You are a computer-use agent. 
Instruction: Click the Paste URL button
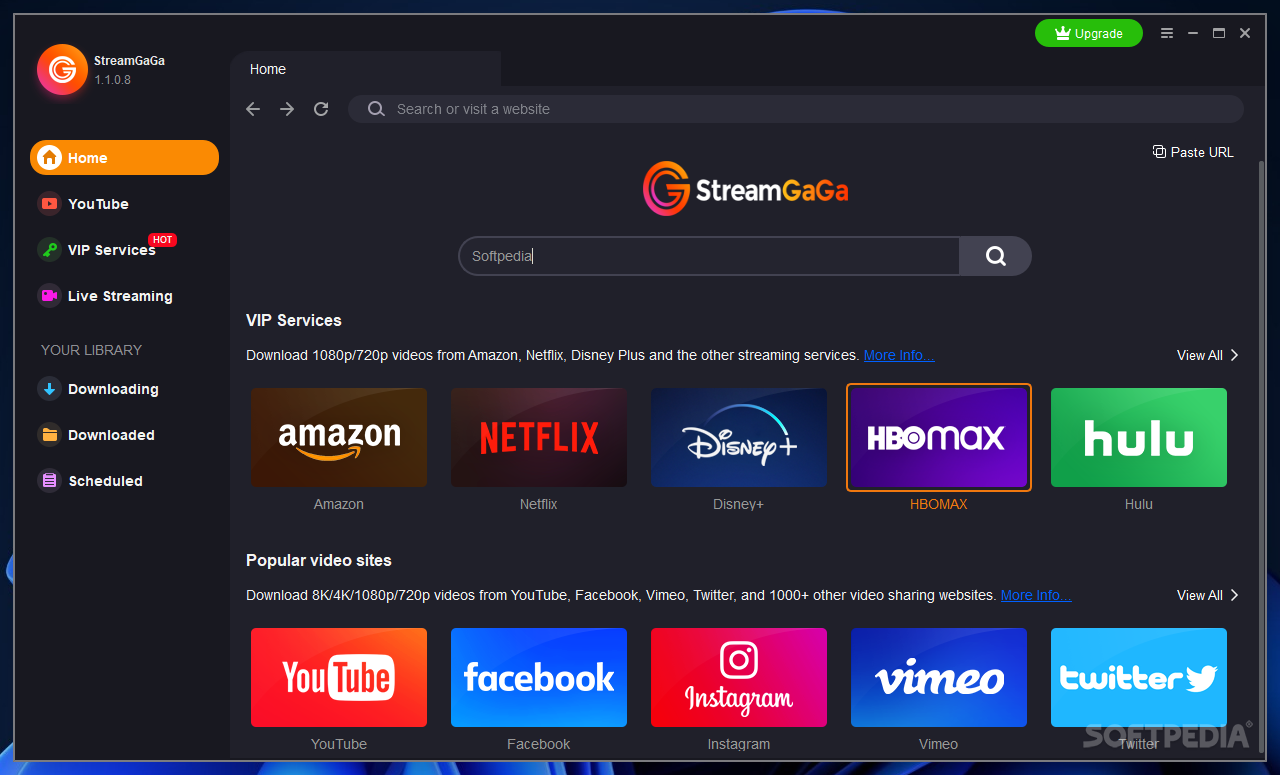coord(1193,152)
